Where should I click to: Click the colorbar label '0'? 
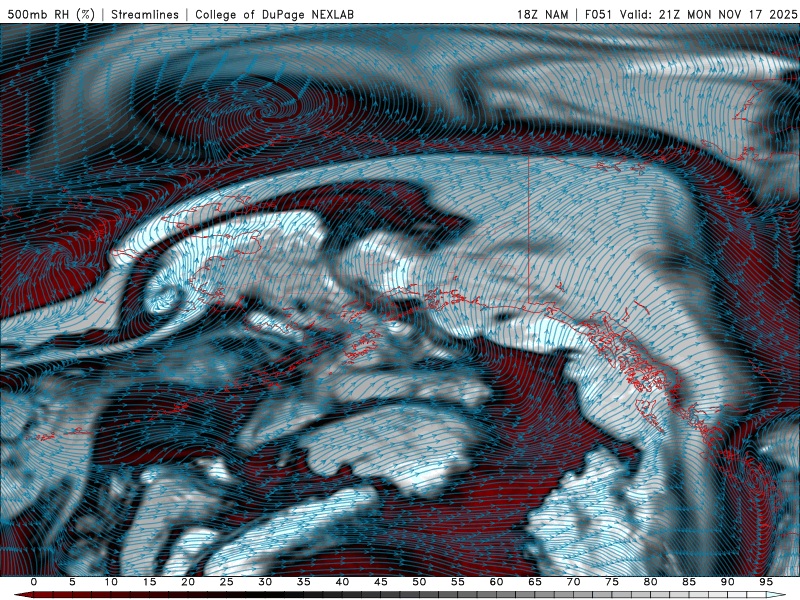[34, 582]
